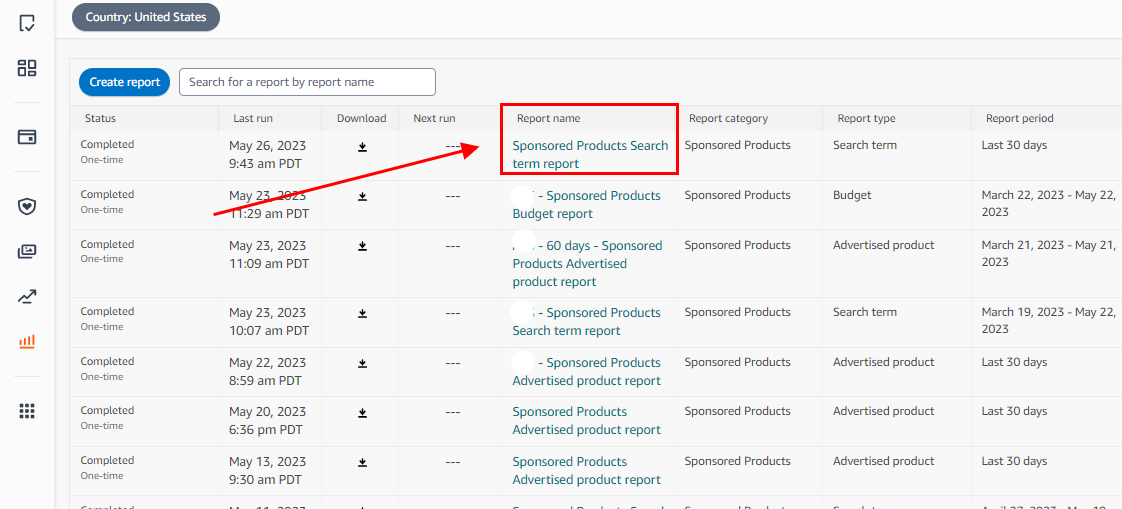Click the checkmark square icon atop sidebar

pos(27,22)
